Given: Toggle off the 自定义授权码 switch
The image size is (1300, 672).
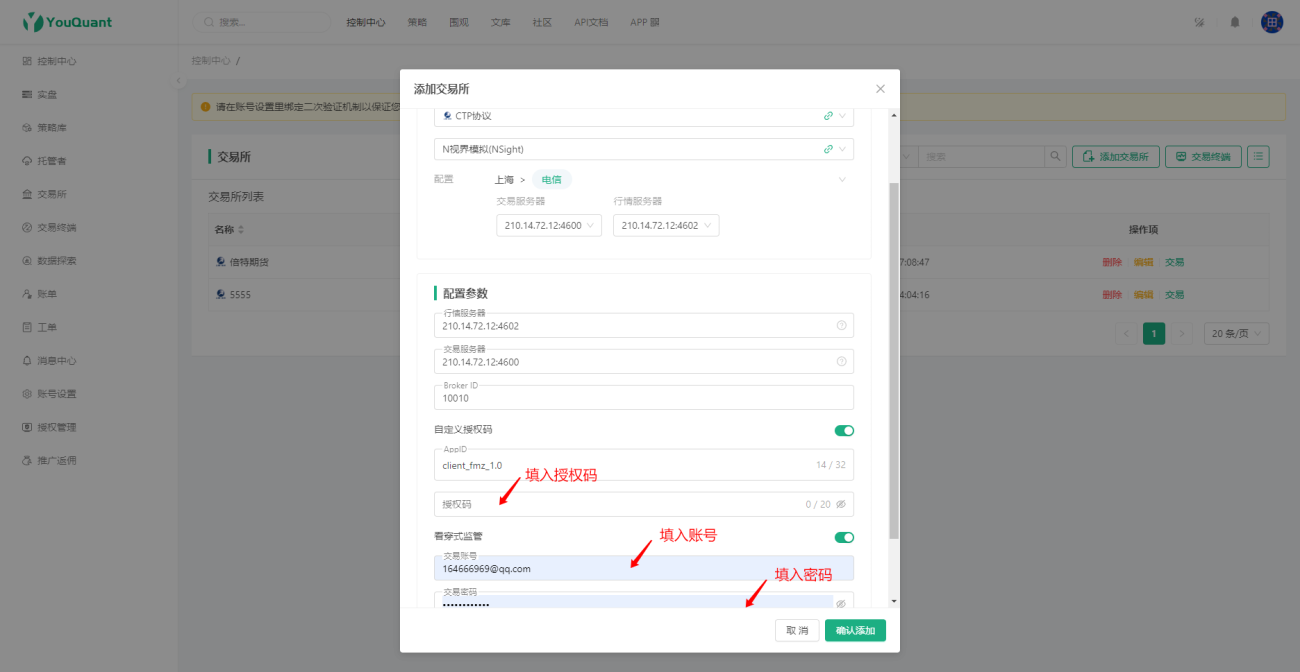Looking at the screenshot, I should pos(844,430).
